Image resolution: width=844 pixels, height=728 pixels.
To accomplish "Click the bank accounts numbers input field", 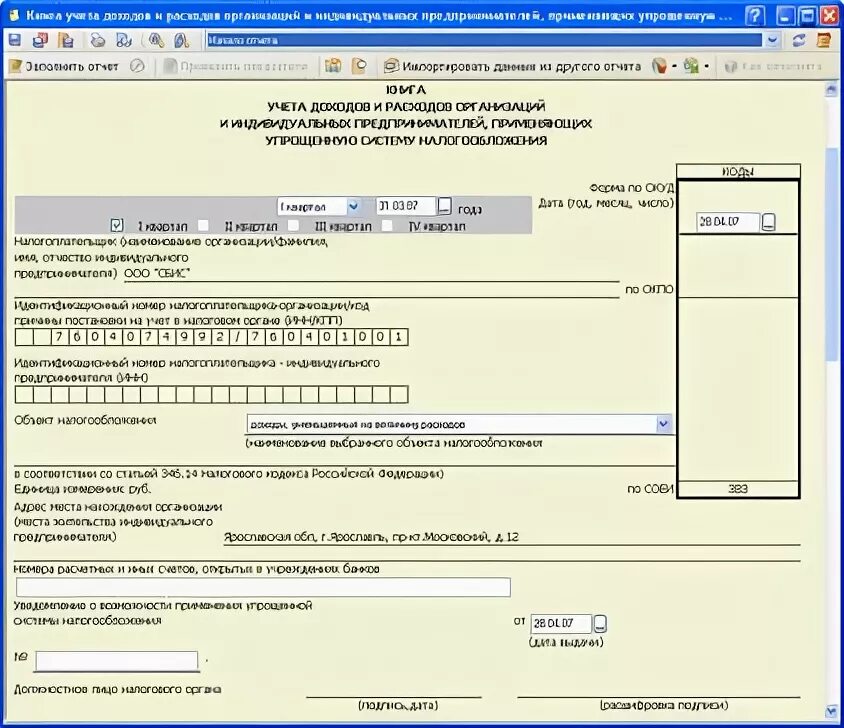I will coord(263,587).
